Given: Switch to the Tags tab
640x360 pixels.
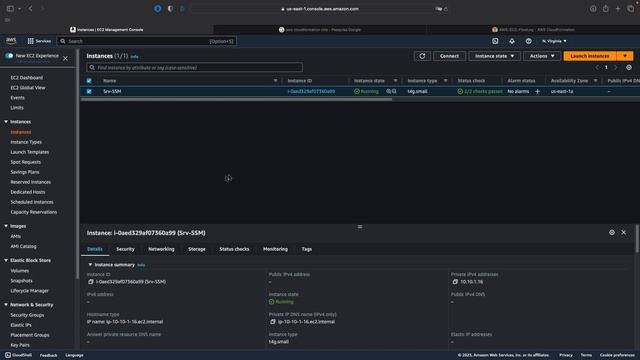Looking at the screenshot, I should coord(307,249).
